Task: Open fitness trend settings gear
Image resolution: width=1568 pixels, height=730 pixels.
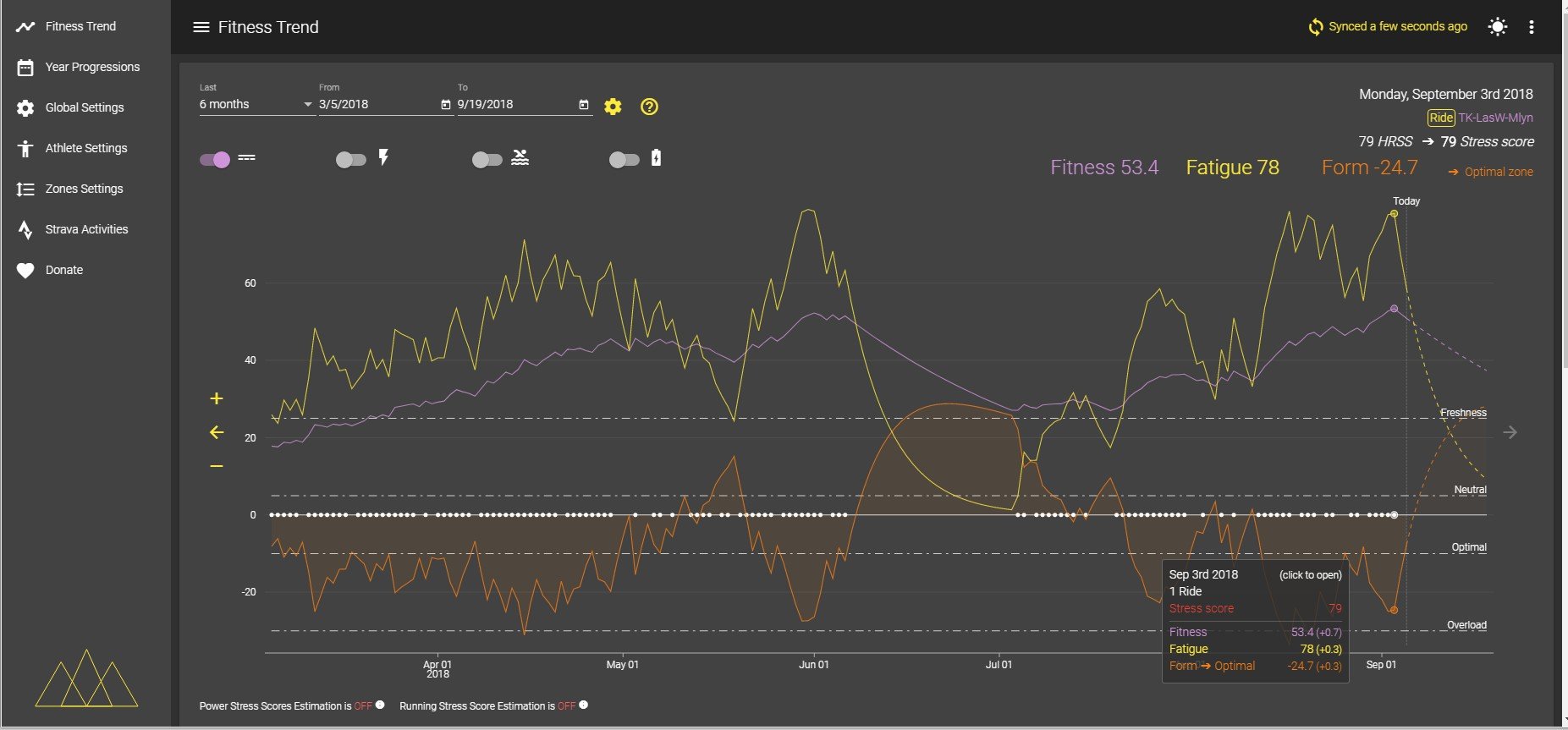Action: pos(613,107)
